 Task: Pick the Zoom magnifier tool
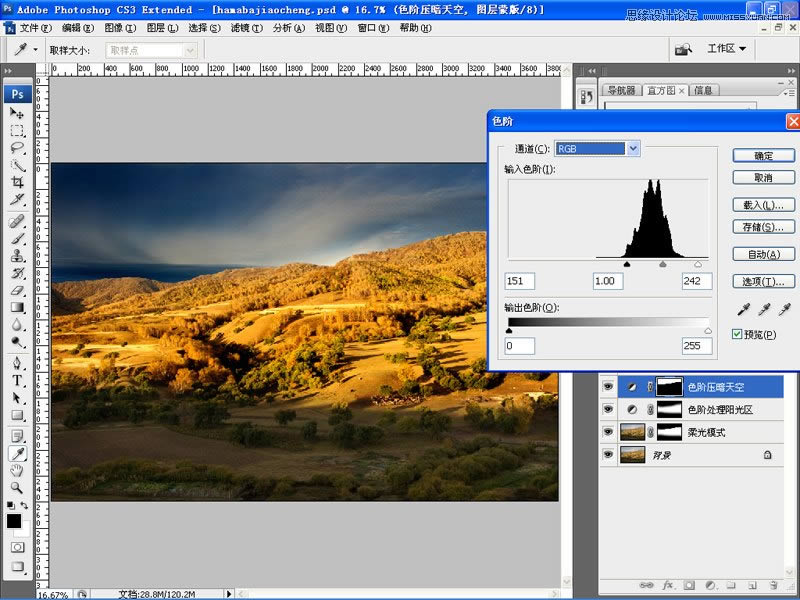[x=17, y=487]
